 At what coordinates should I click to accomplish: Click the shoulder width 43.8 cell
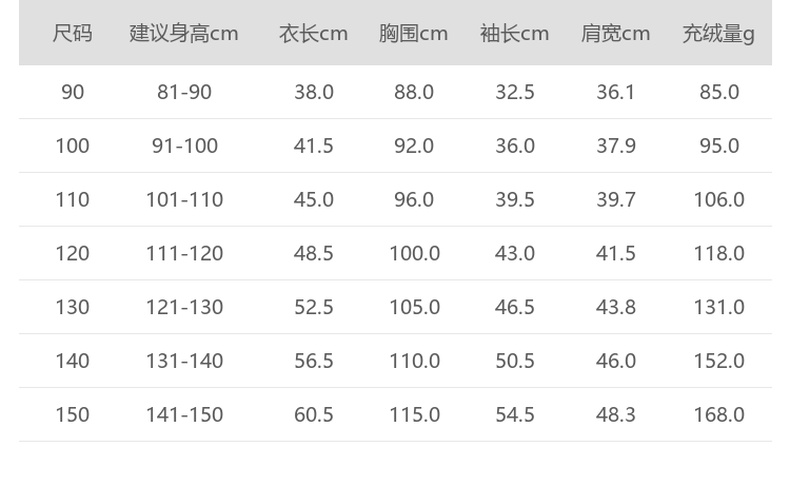pos(616,307)
